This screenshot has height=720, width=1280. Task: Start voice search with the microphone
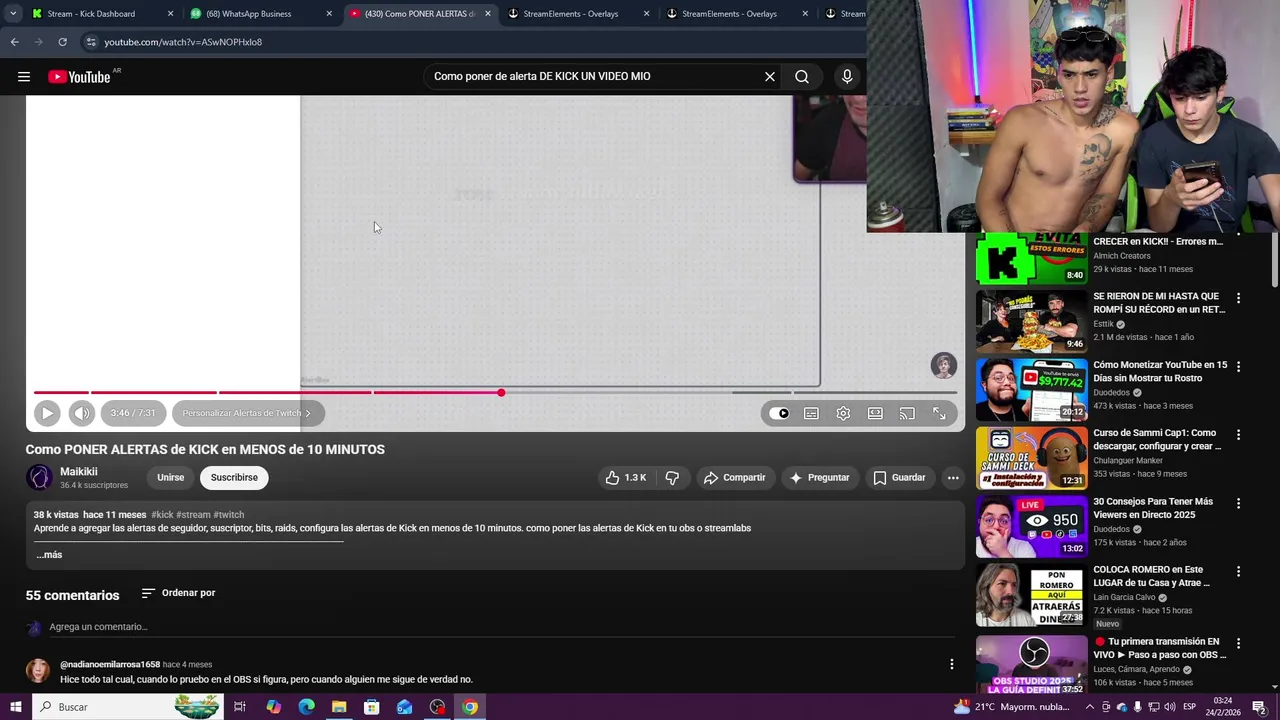[847, 77]
